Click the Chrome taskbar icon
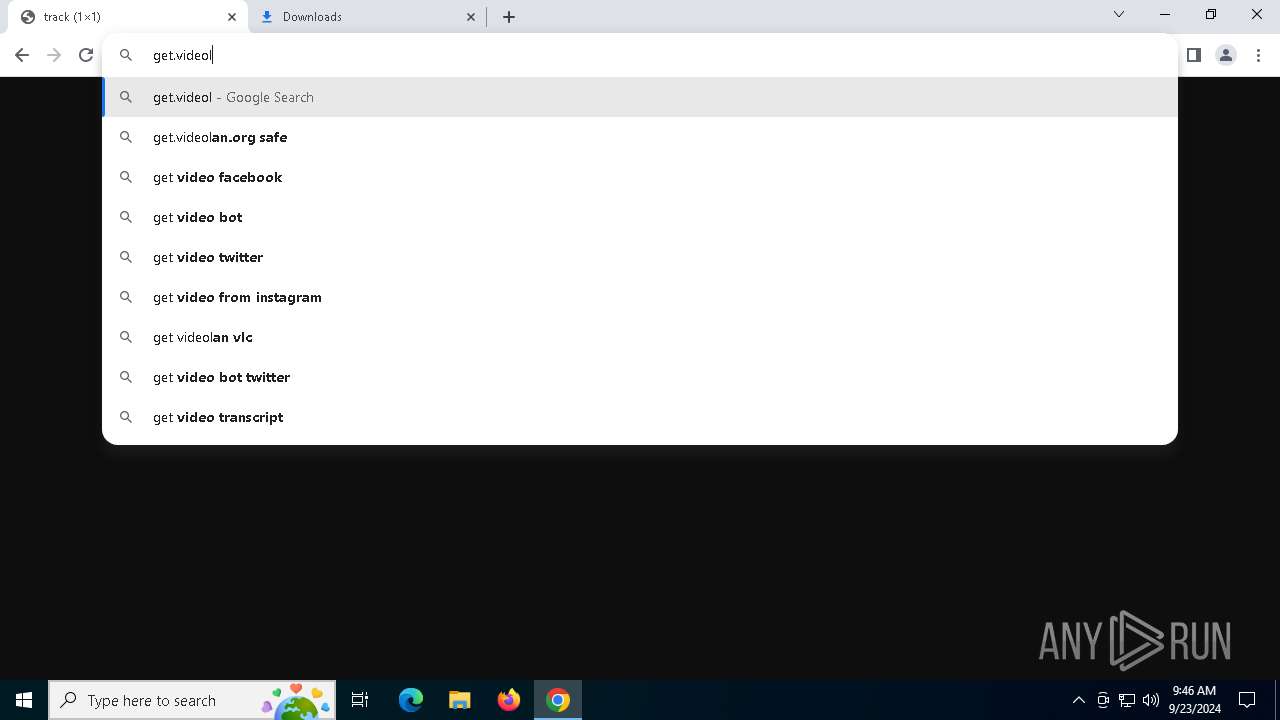The image size is (1280, 720). point(558,700)
